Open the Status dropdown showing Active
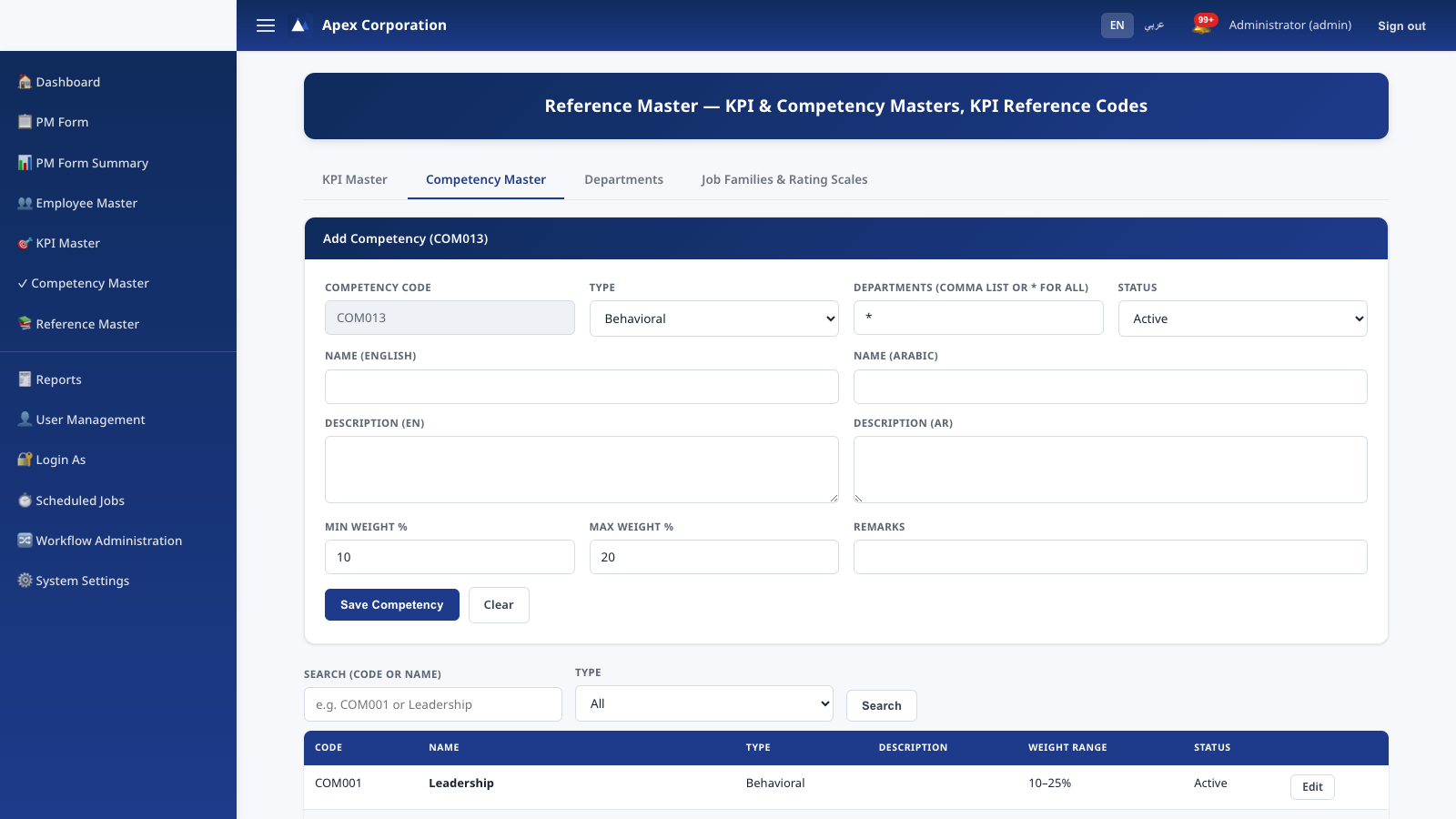Viewport: 1456px width, 819px height. coord(1242,318)
